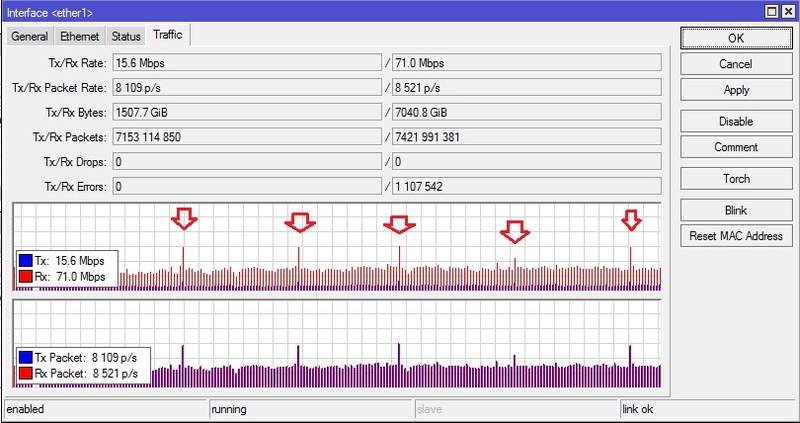800x423 pixels.
Task: Click the Tx Errors field showing 0
Action: click(x=247, y=186)
